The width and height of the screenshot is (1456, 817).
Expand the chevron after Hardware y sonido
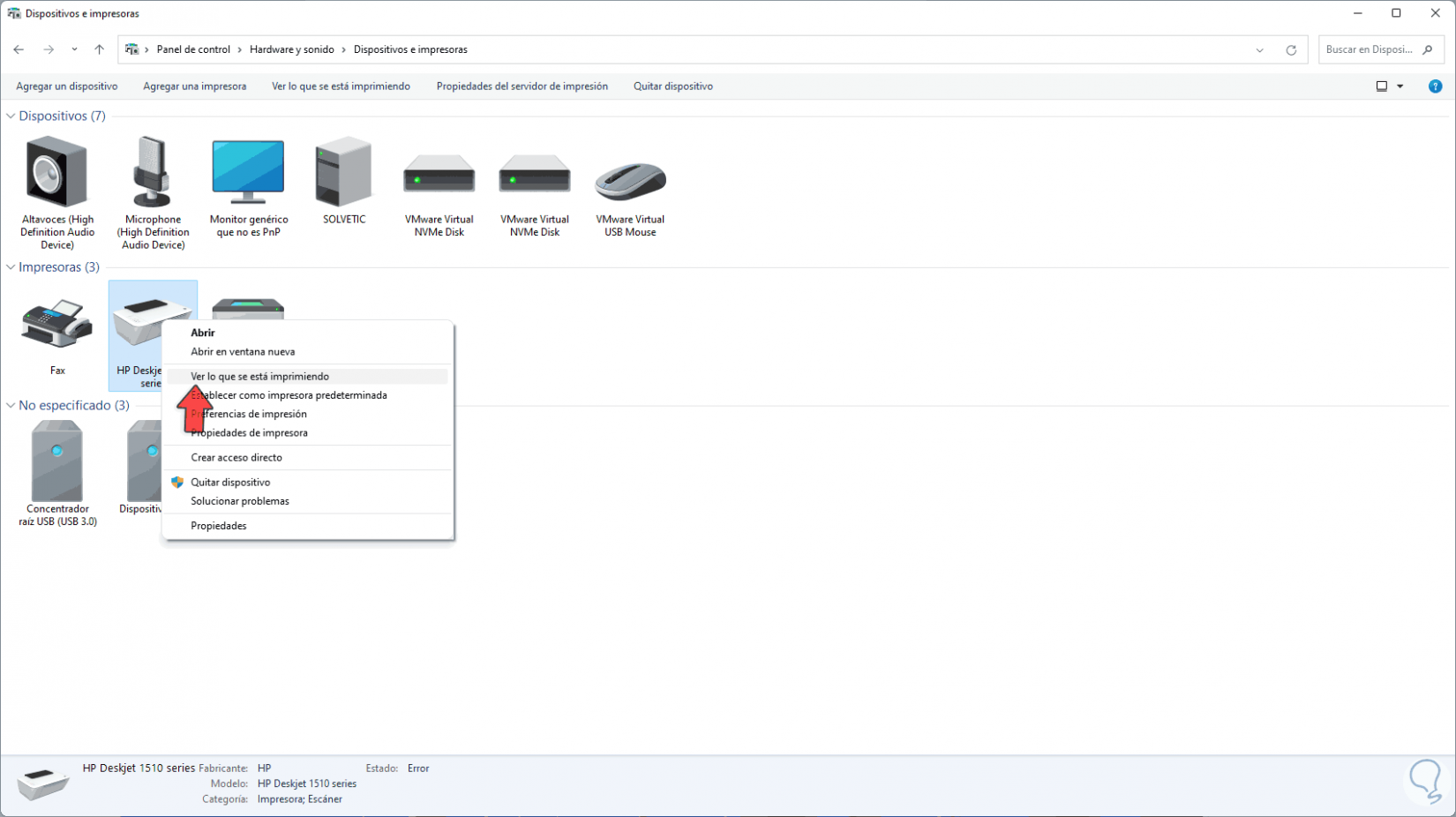click(344, 50)
